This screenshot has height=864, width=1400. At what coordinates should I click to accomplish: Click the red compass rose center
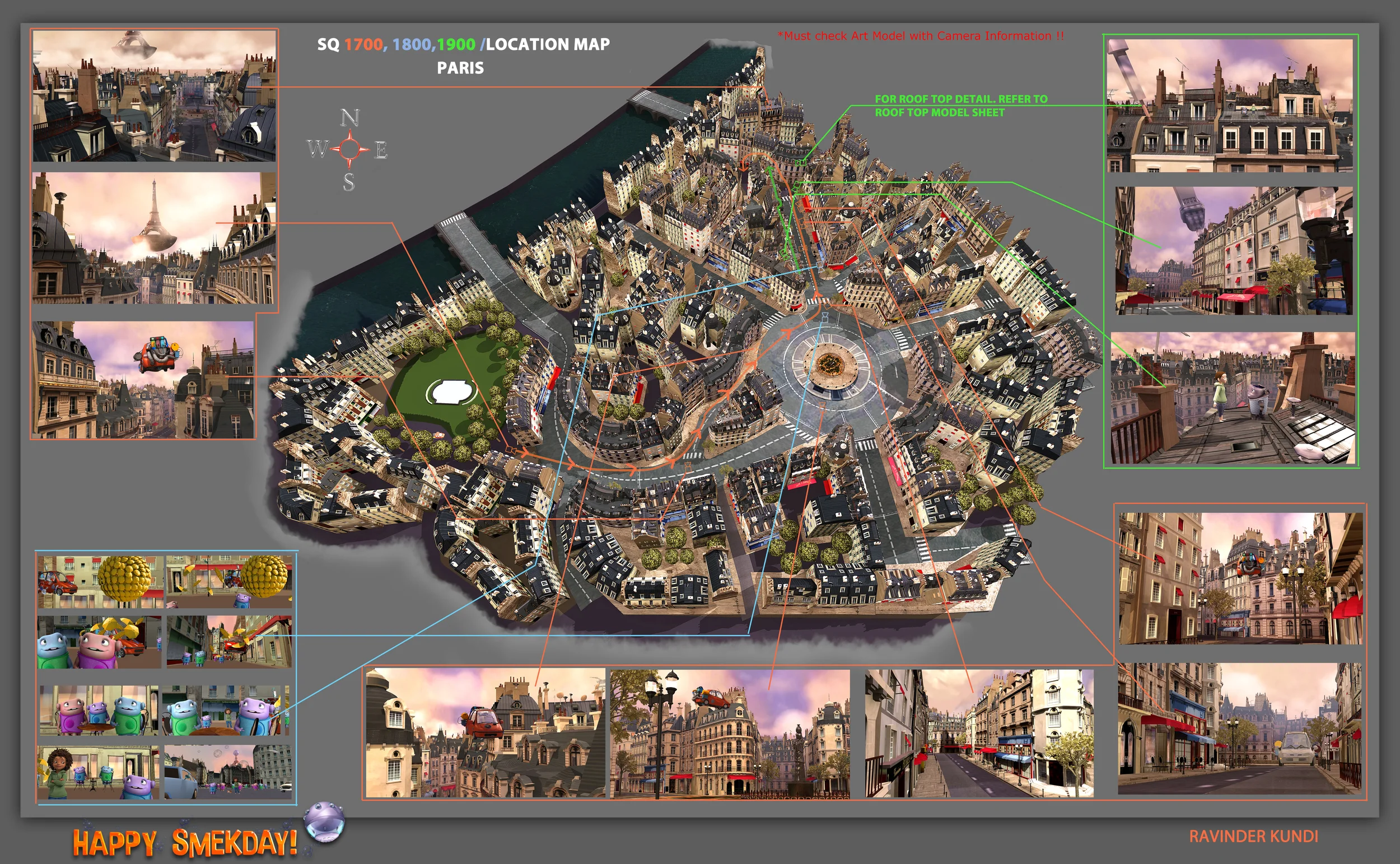pyautogui.click(x=349, y=148)
